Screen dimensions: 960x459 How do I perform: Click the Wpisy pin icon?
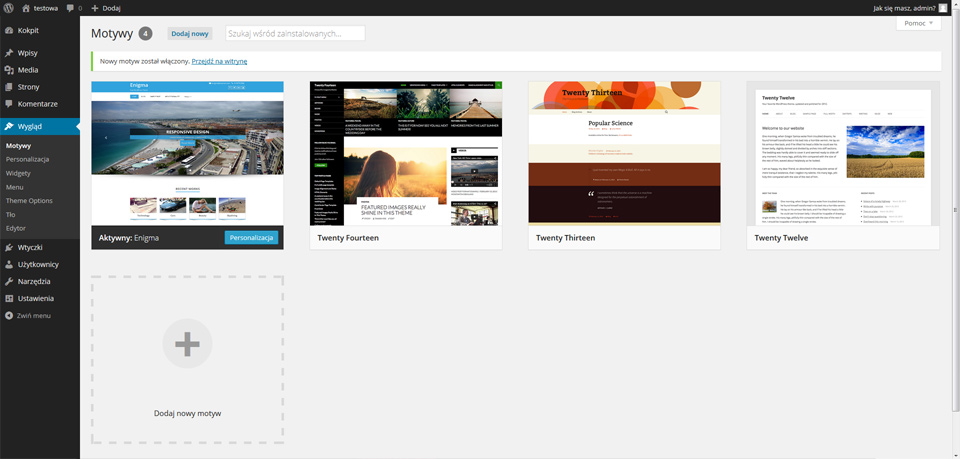click(9, 53)
